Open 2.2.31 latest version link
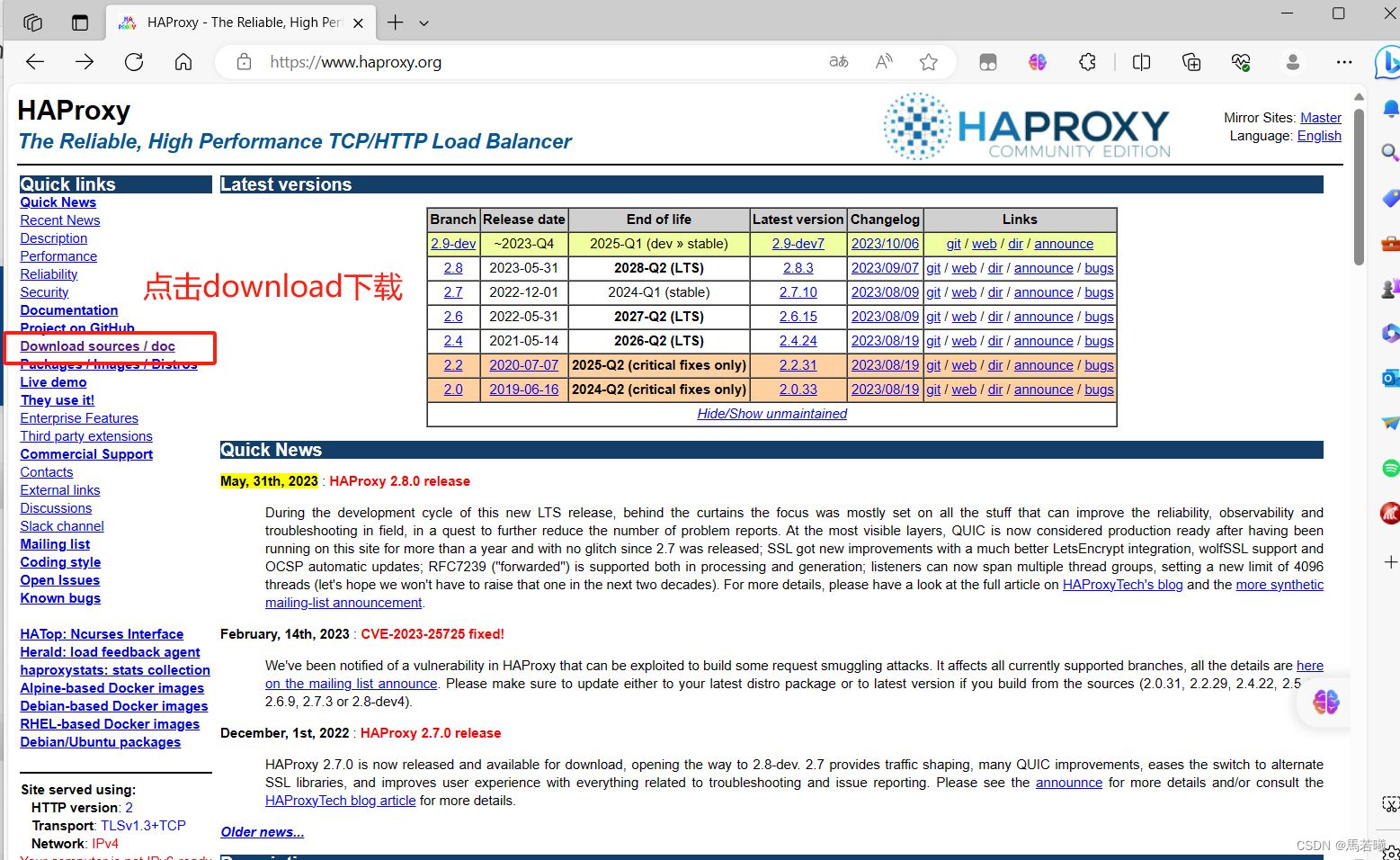 pyautogui.click(x=798, y=365)
